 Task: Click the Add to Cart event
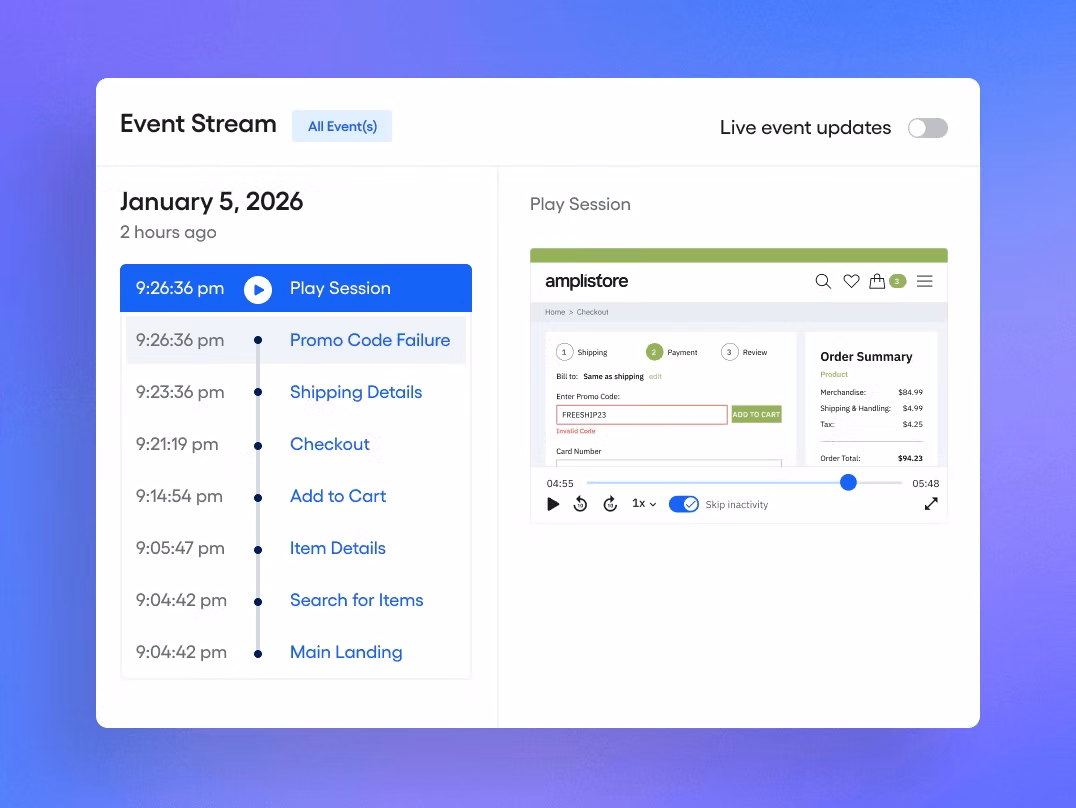click(338, 496)
